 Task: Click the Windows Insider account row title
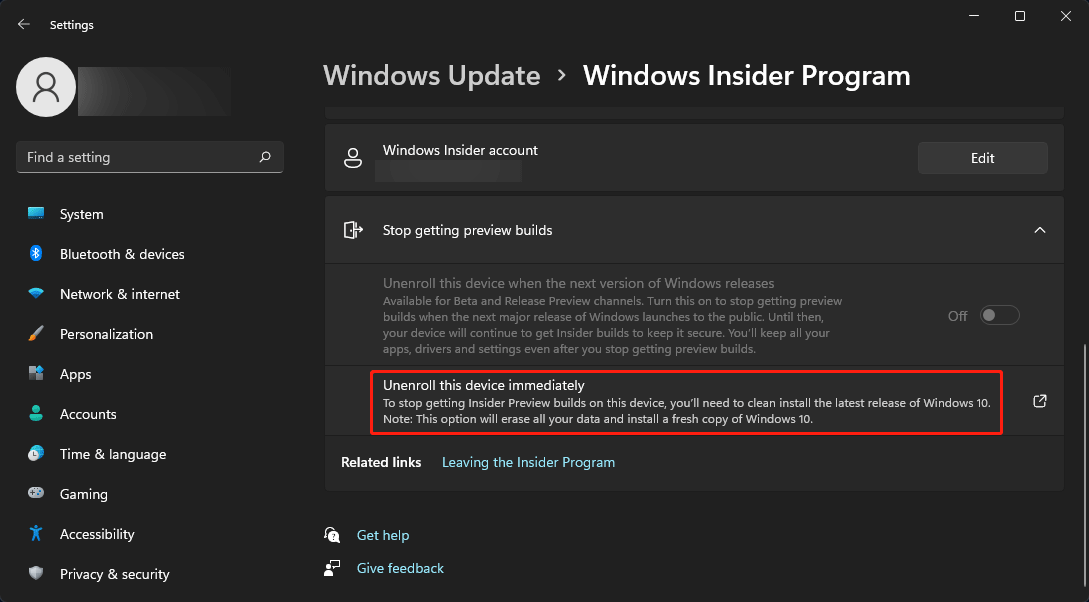(x=460, y=150)
